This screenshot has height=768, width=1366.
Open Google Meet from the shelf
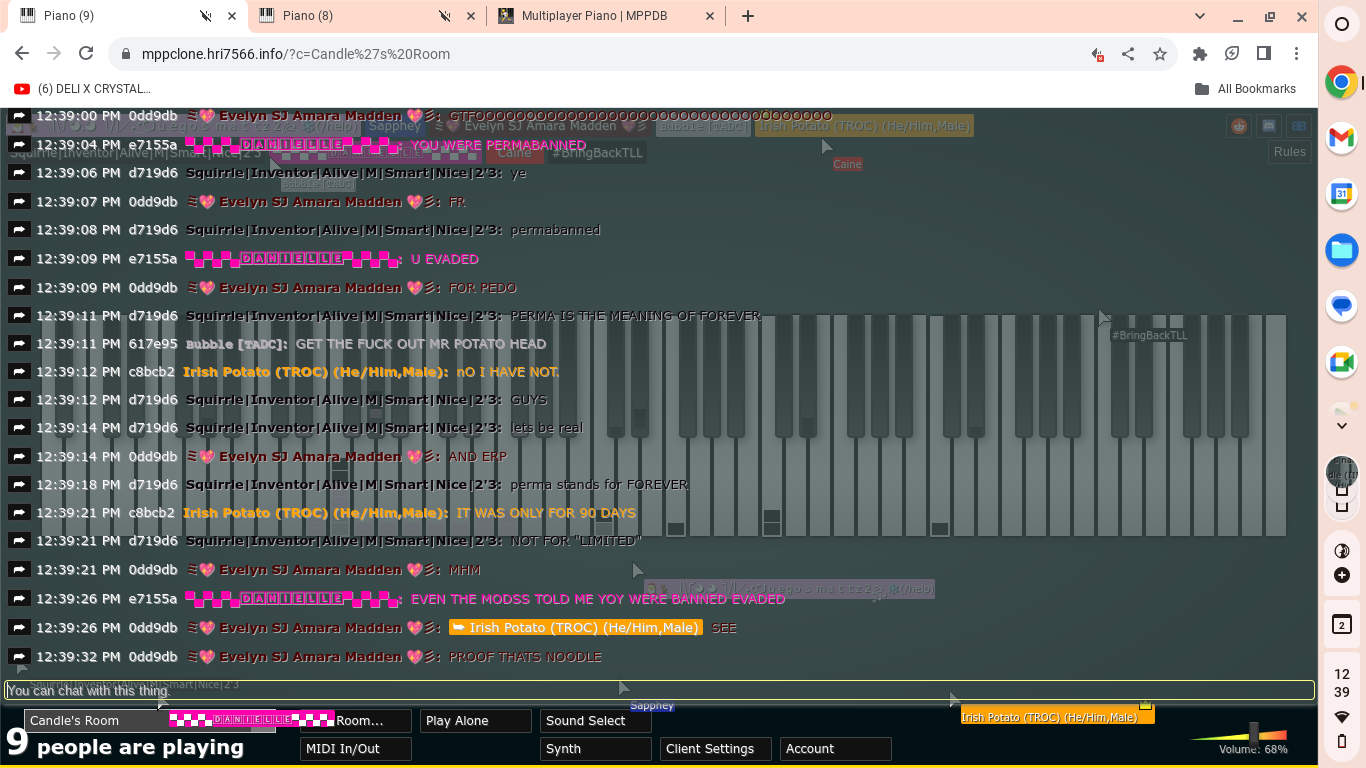(x=1342, y=362)
